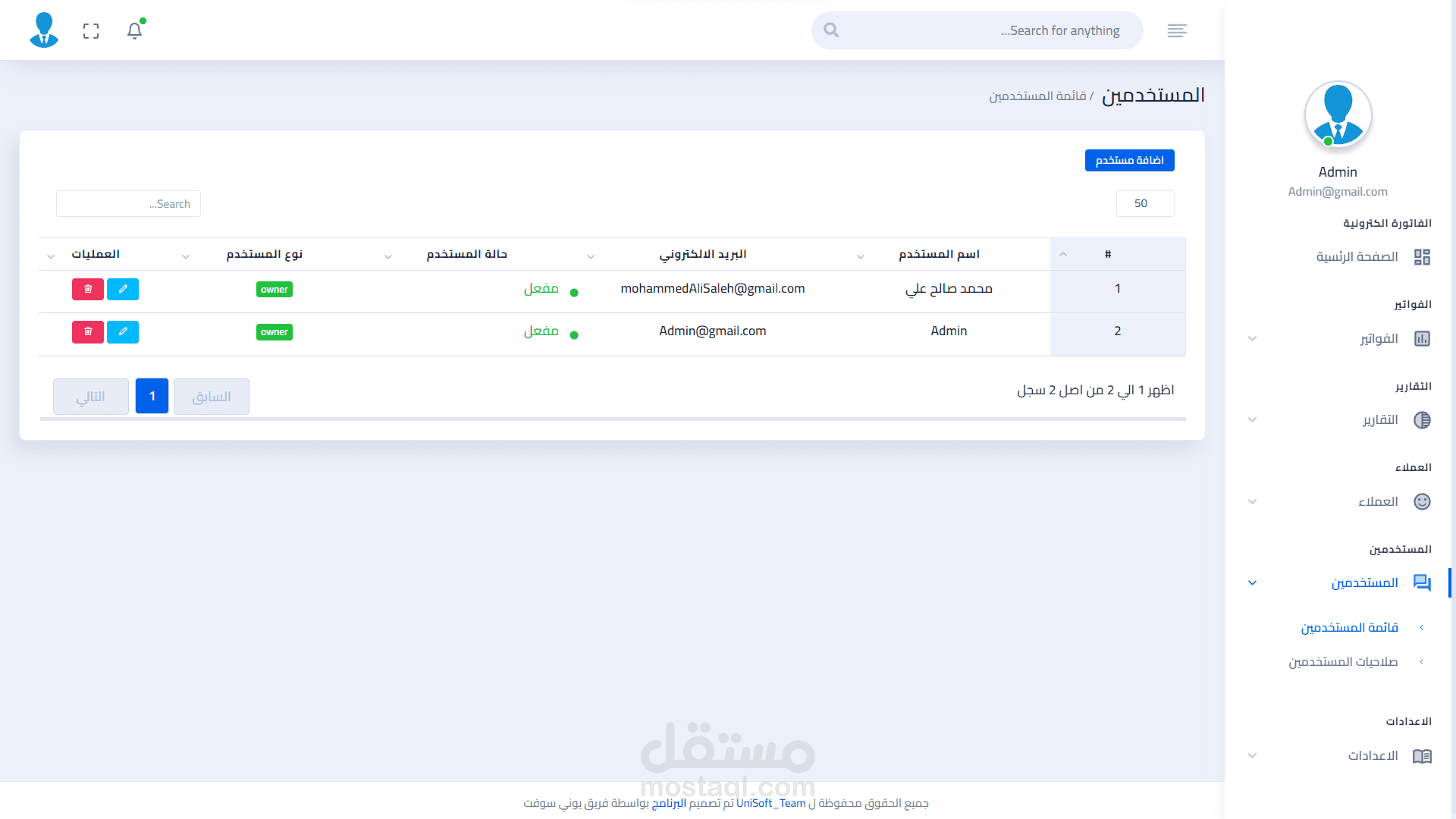Expand the الفواتير sidebar menu
This screenshot has height=819, width=1456.
pyautogui.click(x=1379, y=338)
